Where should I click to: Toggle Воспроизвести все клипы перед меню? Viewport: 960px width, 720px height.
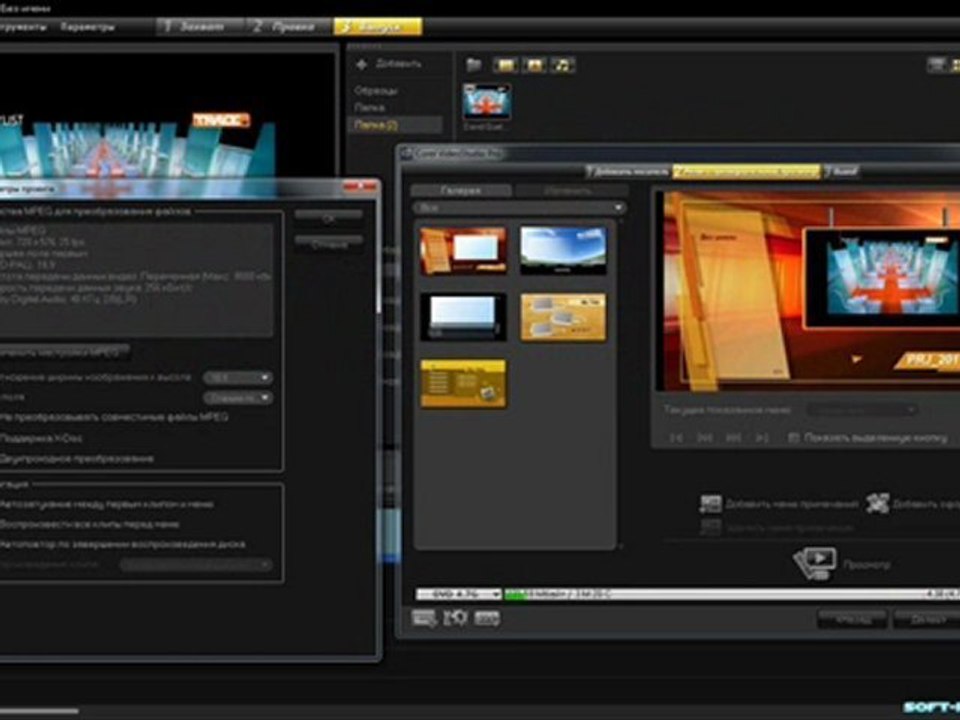point(89,525)
